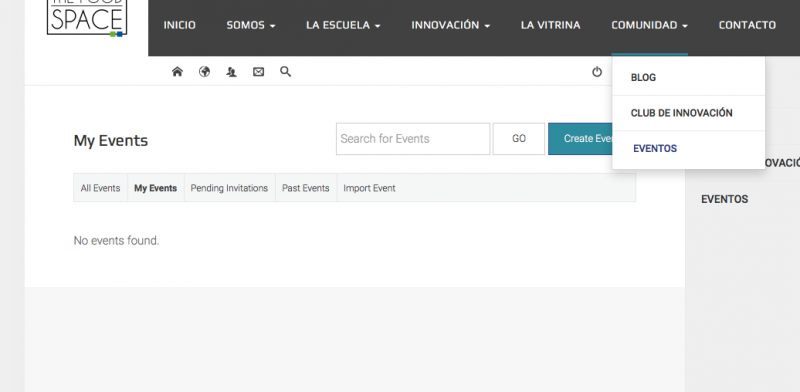800x392 pixels.
Task: Open LA VITRINA navigation item
Action: coord(551,25)
